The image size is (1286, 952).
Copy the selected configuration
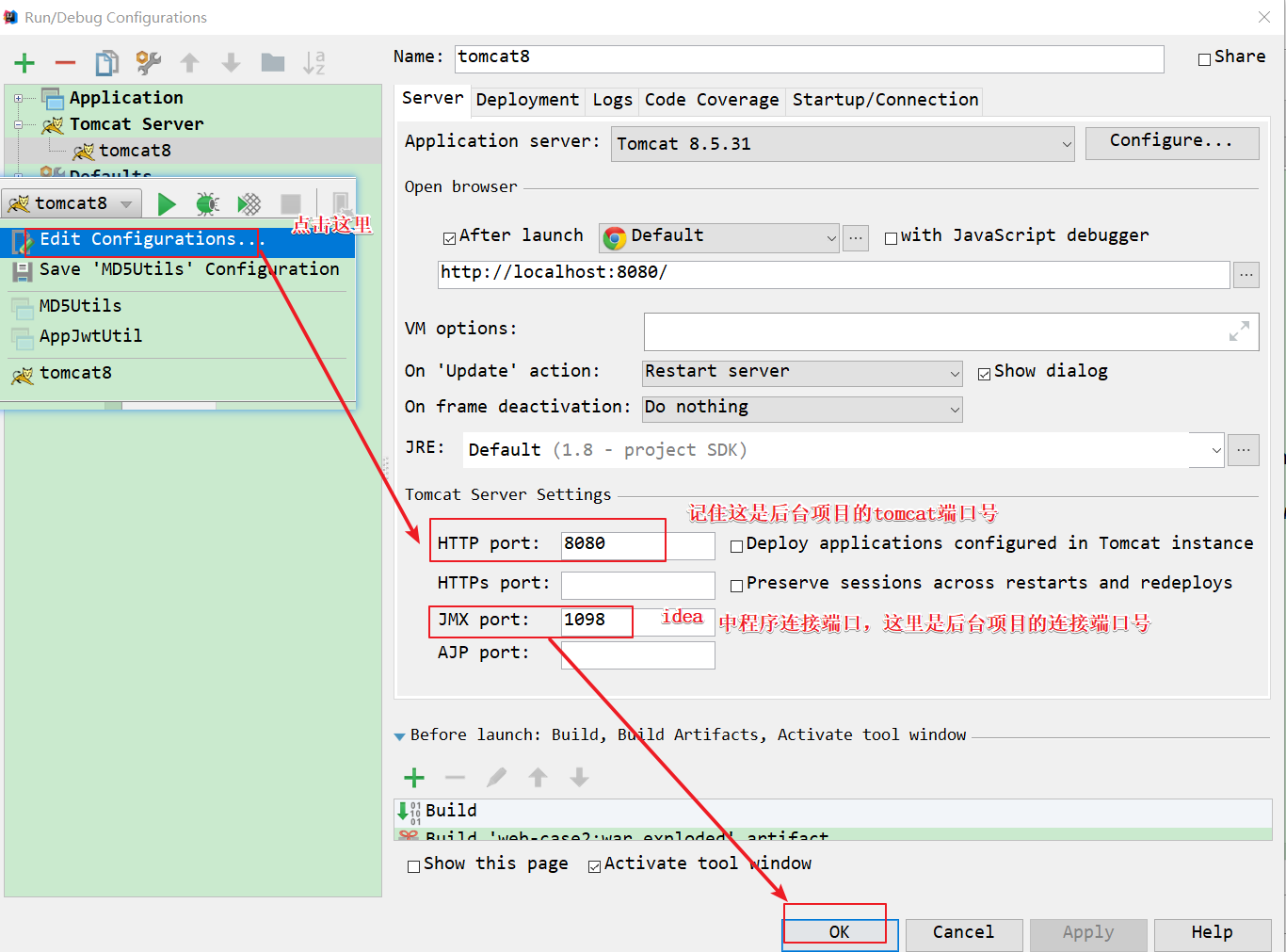[x=106, y=63]
